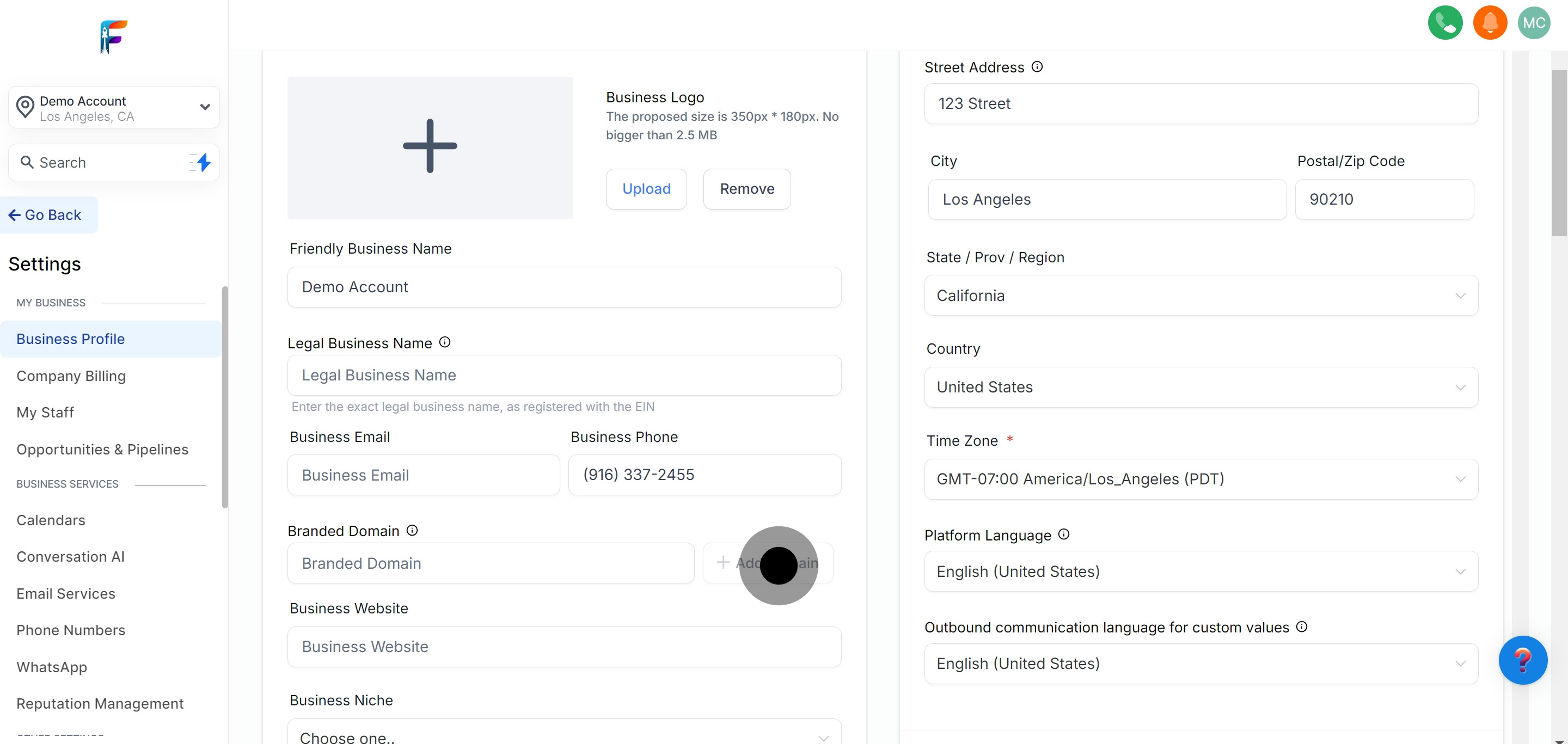Open Company Billing settings
The width and height of the screenshot is (1568, 744).
pos(71,376)
